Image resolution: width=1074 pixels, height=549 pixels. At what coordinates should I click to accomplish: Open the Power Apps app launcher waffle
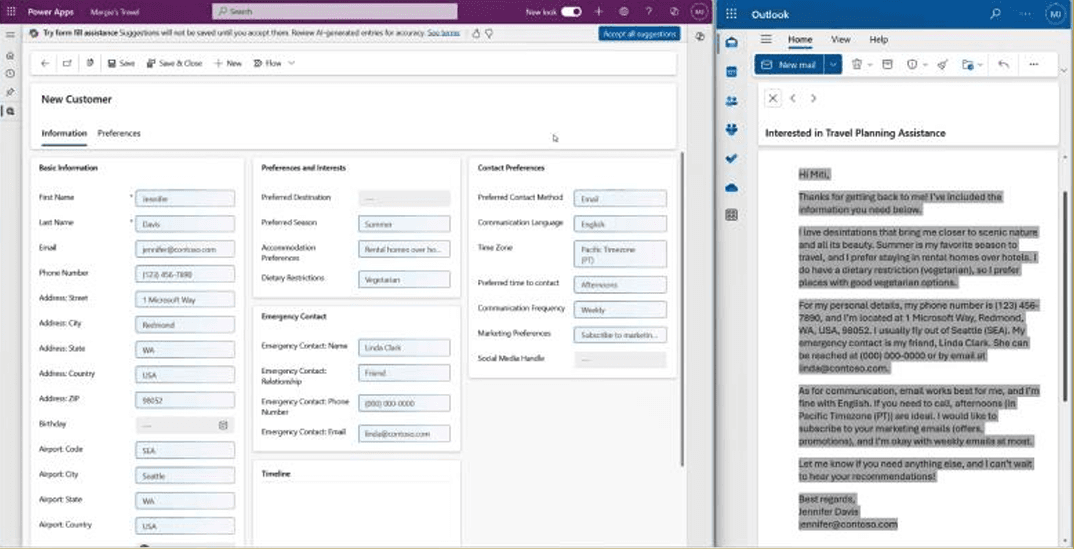click(10, 12)
